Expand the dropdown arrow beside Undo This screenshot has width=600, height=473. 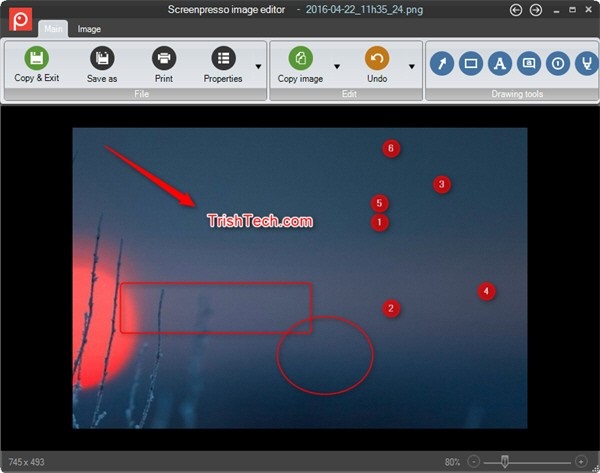pos(412,67)
